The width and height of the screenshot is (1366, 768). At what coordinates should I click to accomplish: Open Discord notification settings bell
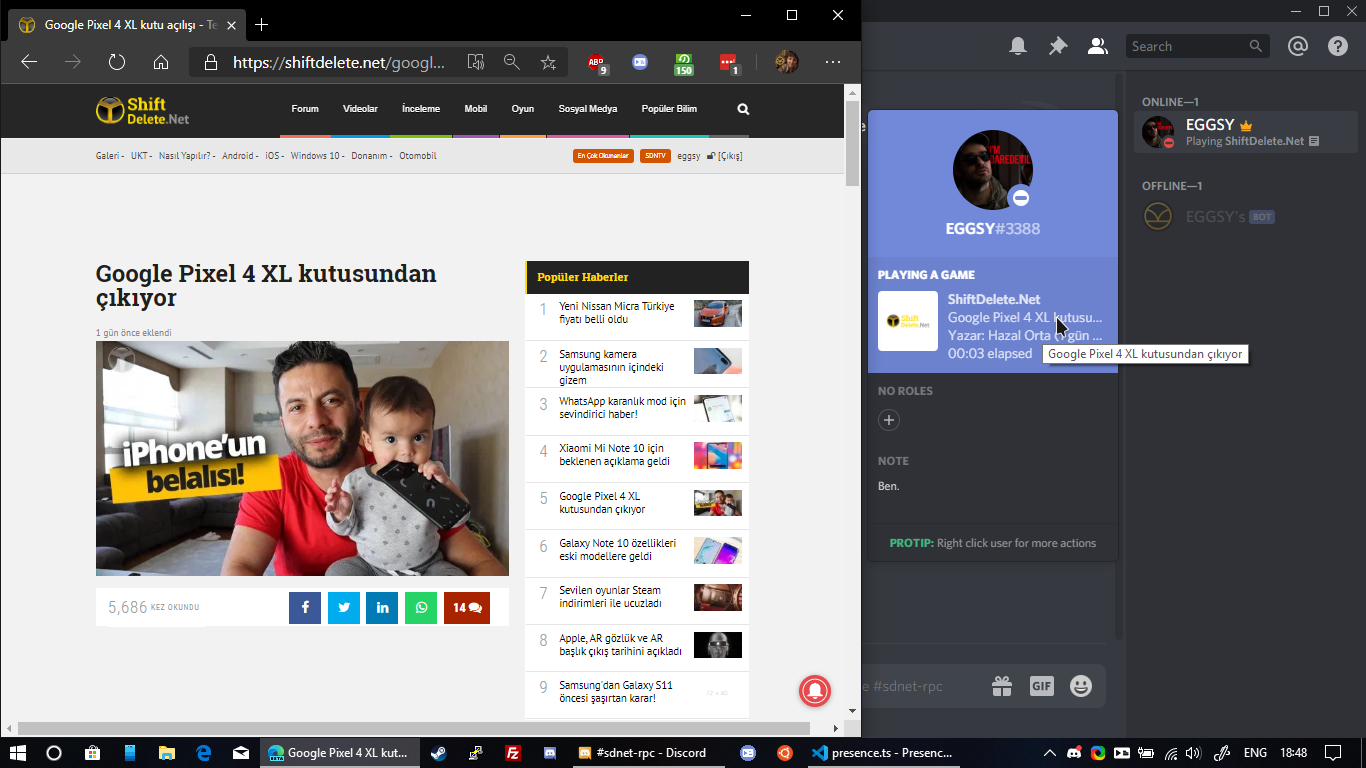click(x=1018, y=46)
